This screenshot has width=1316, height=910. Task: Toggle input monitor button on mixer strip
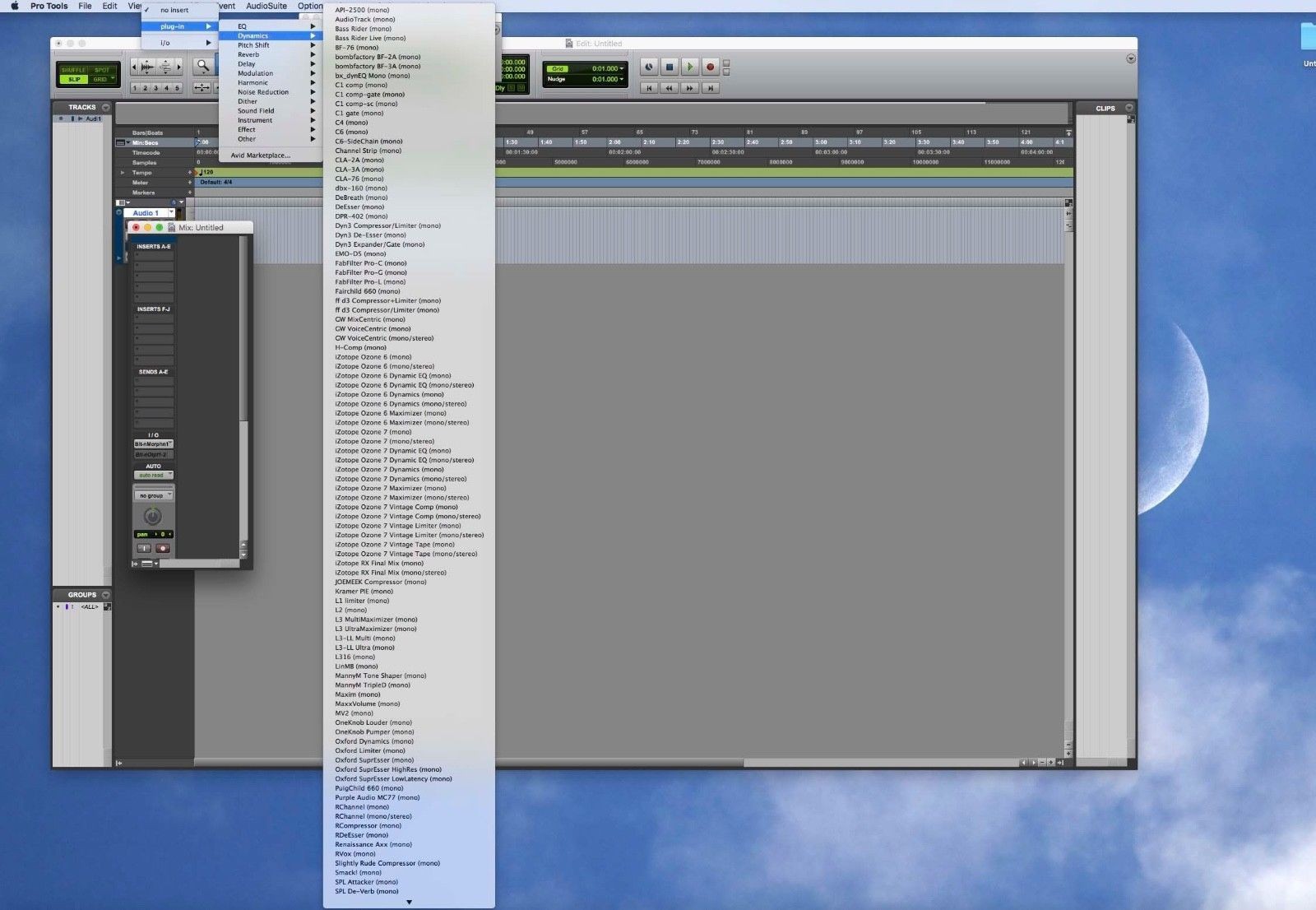144,548
